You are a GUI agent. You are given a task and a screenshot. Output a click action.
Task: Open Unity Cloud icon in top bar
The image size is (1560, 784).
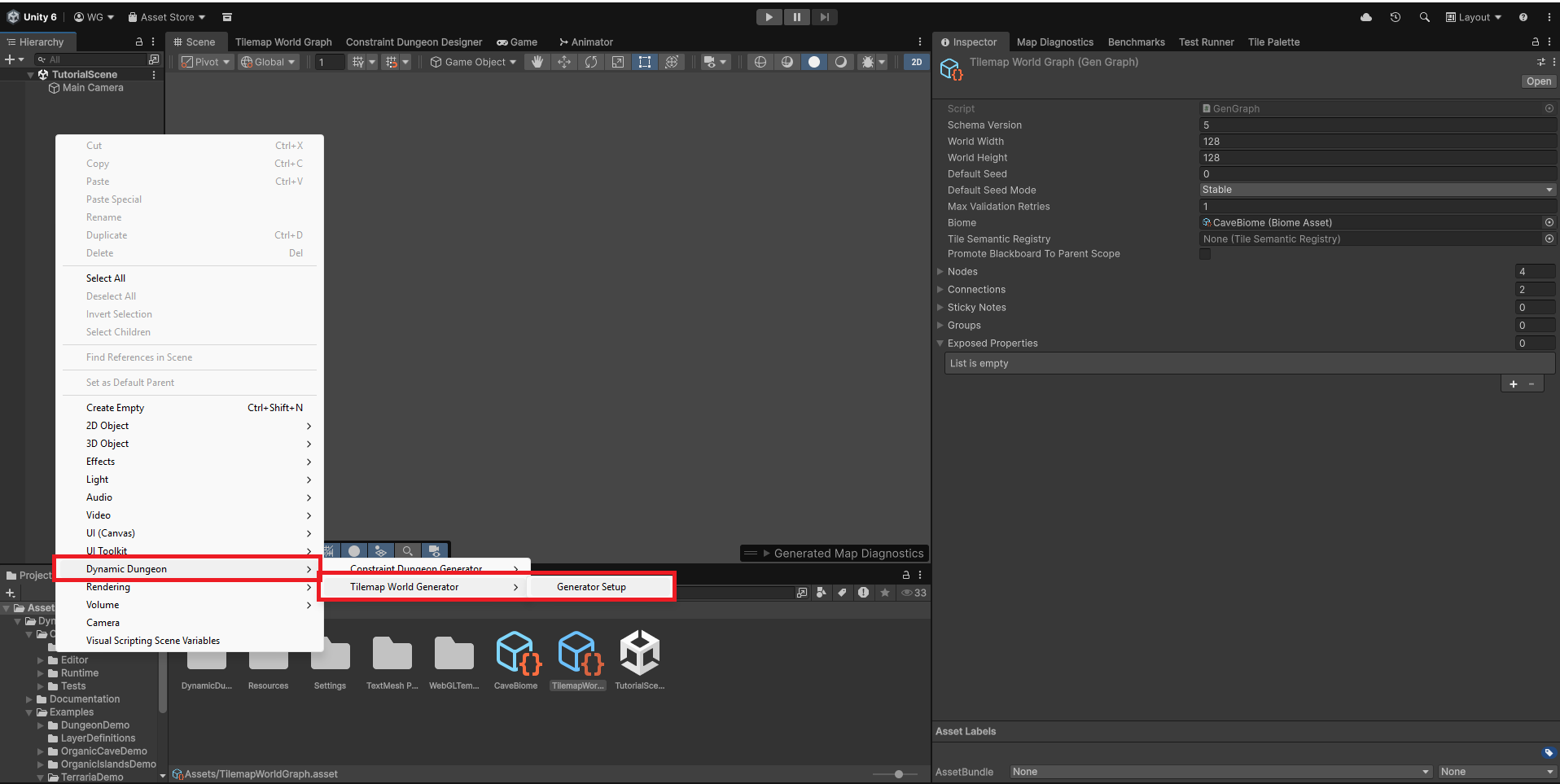pyautogui.click(x=1366, y=17)
